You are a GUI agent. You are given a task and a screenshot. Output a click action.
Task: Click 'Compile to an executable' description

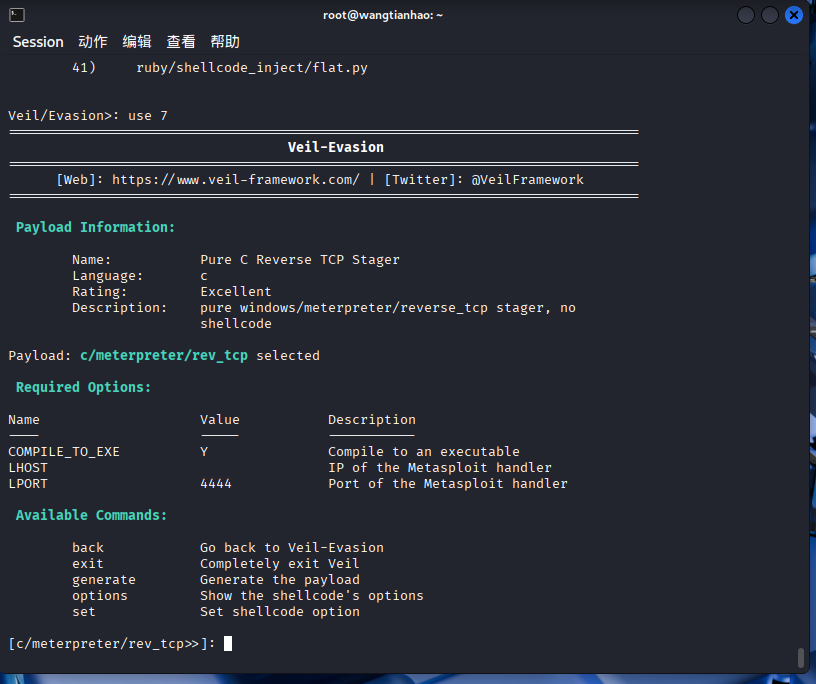point(424,452)
